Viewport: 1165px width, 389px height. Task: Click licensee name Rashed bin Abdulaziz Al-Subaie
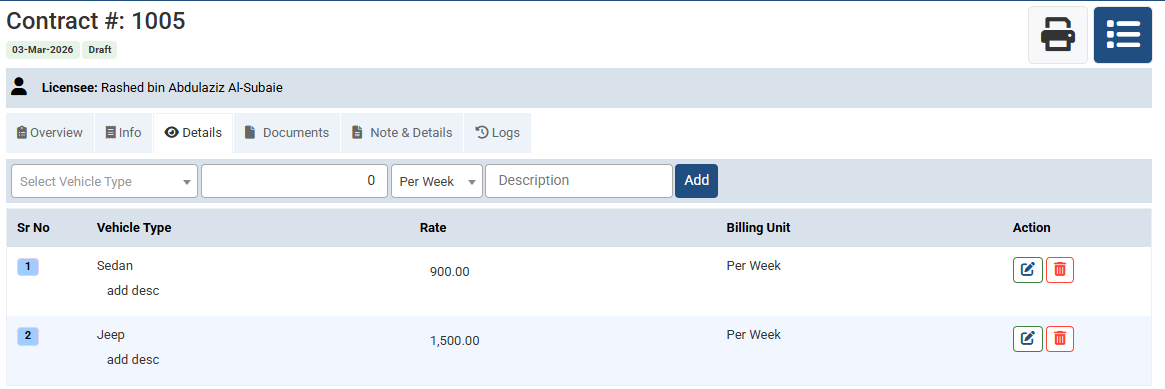pos(192,88)
